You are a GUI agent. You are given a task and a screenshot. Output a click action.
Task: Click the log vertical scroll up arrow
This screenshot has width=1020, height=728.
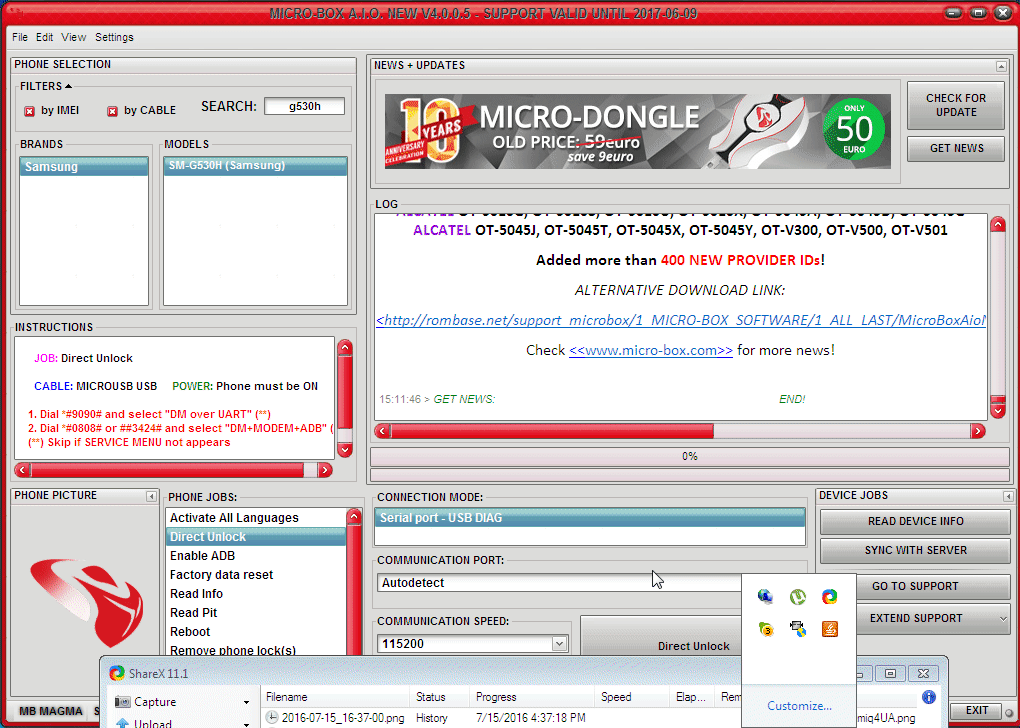998,224
